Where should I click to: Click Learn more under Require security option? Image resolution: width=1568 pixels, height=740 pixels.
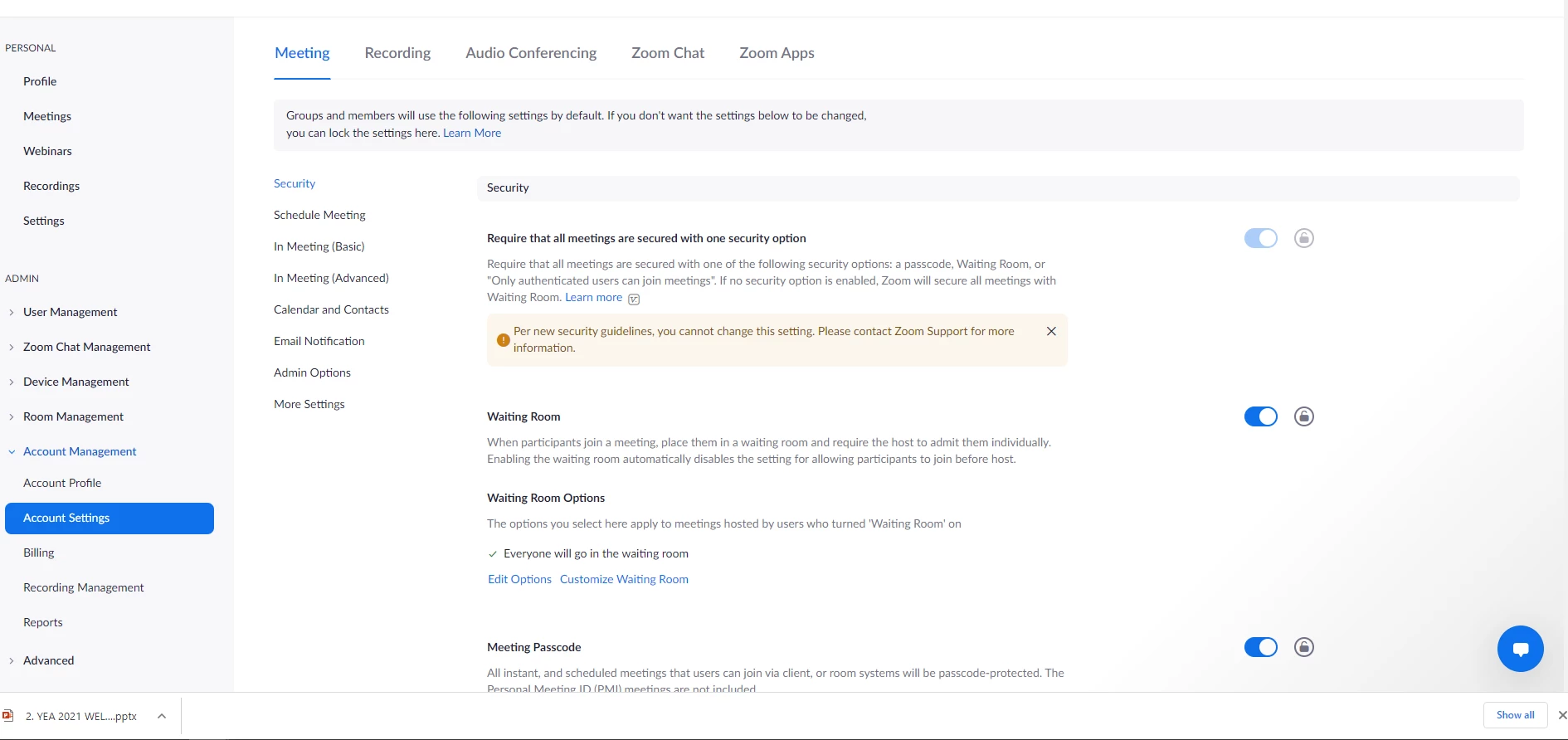point(593,297)
